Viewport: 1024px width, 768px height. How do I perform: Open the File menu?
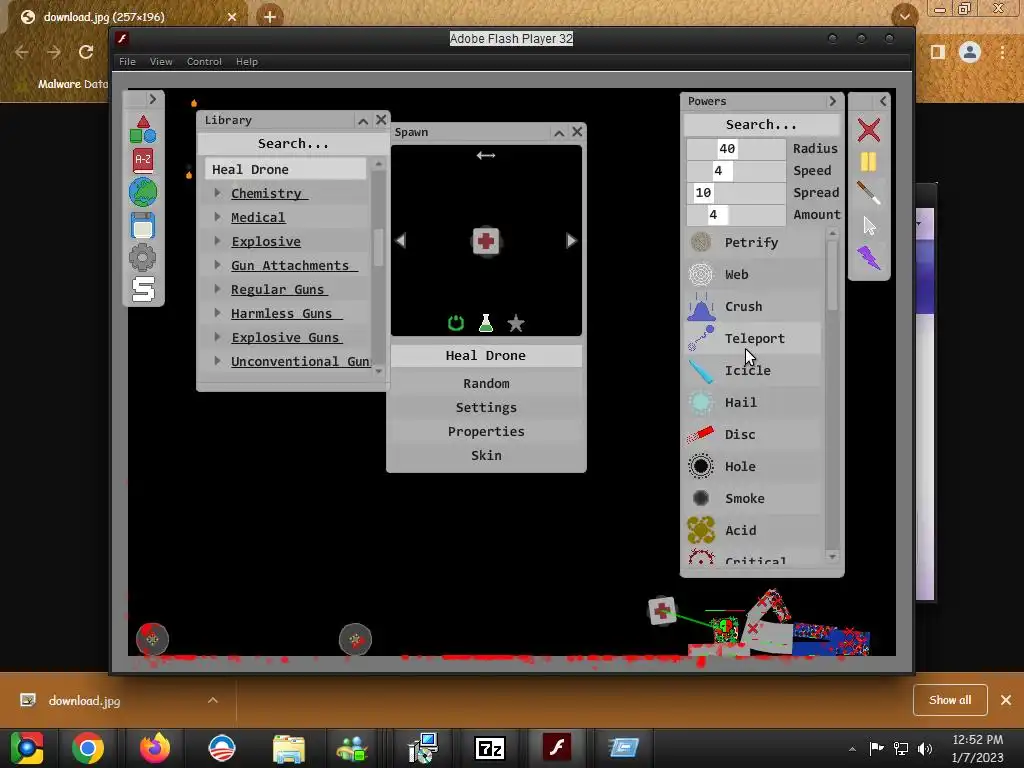(x=127, y=61)
